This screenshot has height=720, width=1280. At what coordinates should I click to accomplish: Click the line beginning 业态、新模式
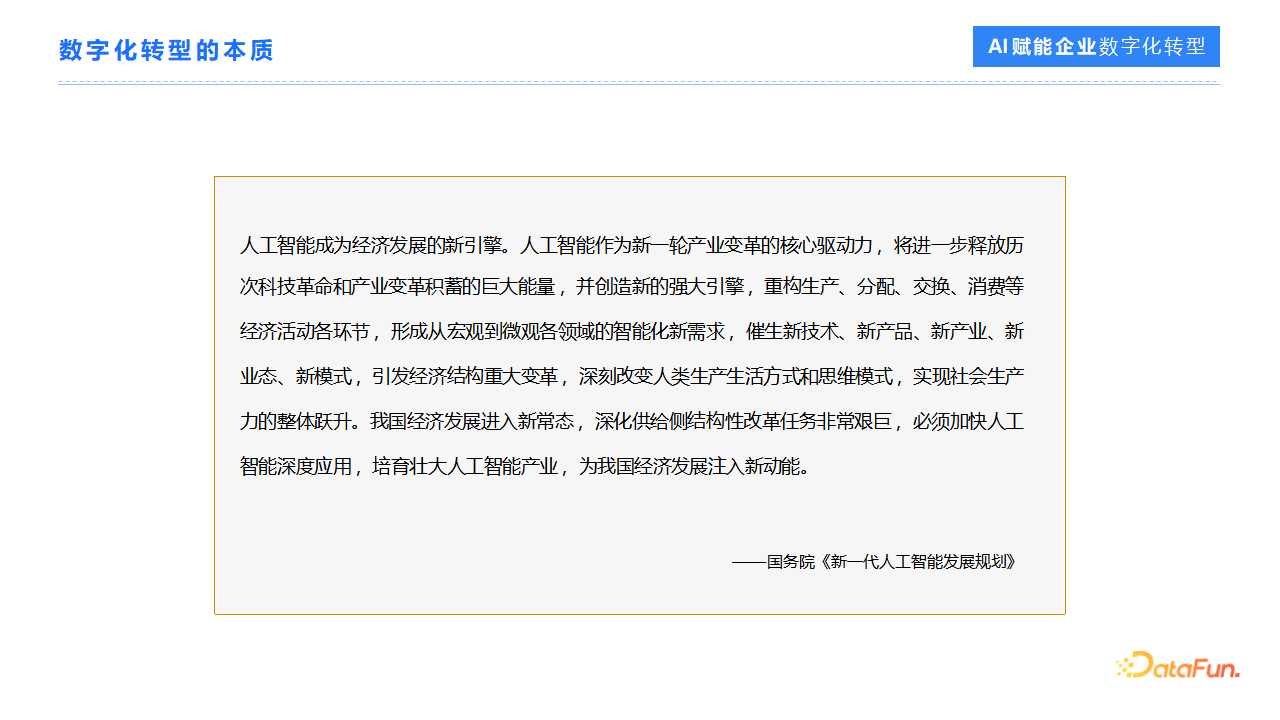632,377
